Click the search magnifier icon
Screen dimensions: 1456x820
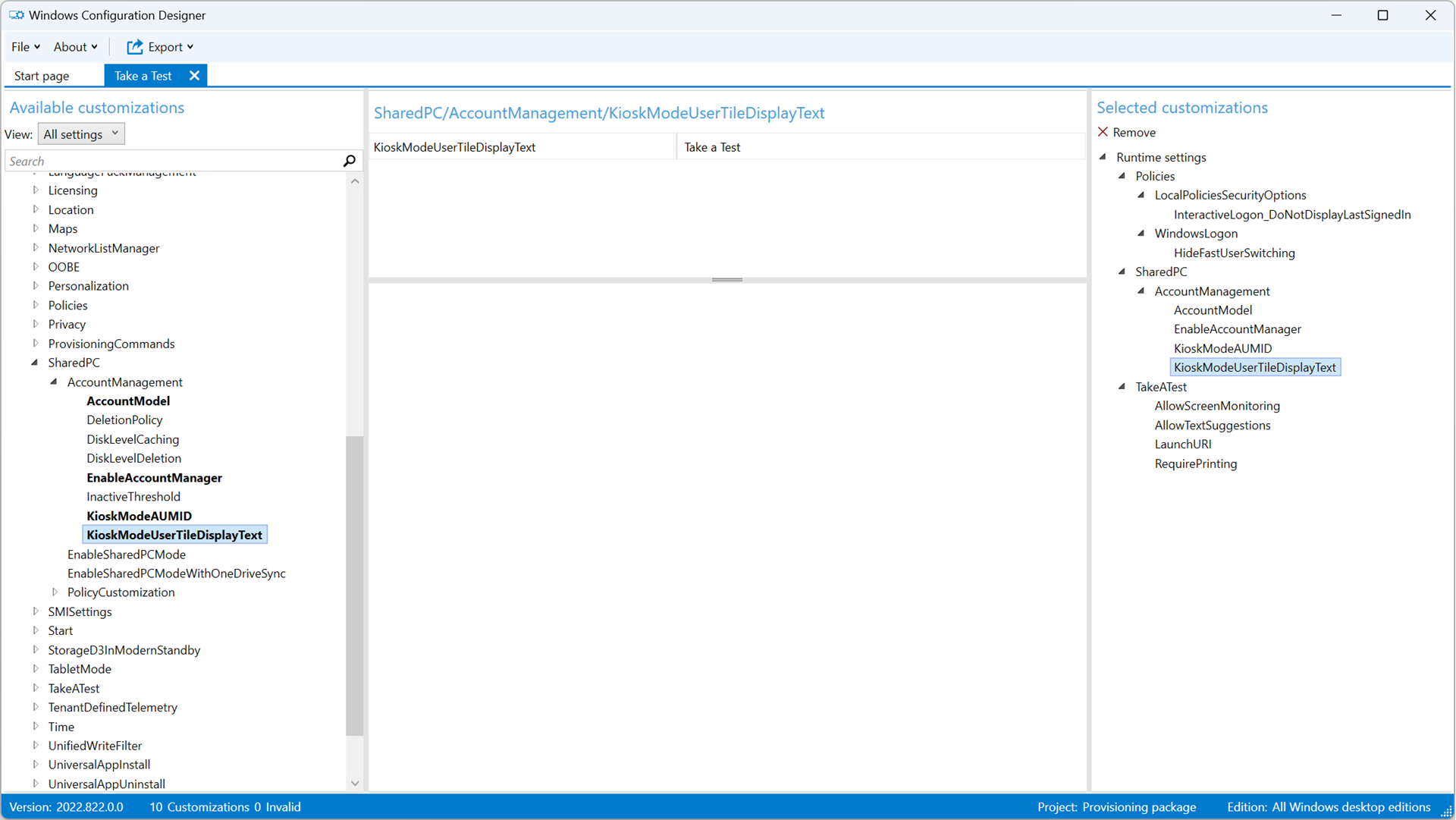pyautogui.click(x=349, y=161)
